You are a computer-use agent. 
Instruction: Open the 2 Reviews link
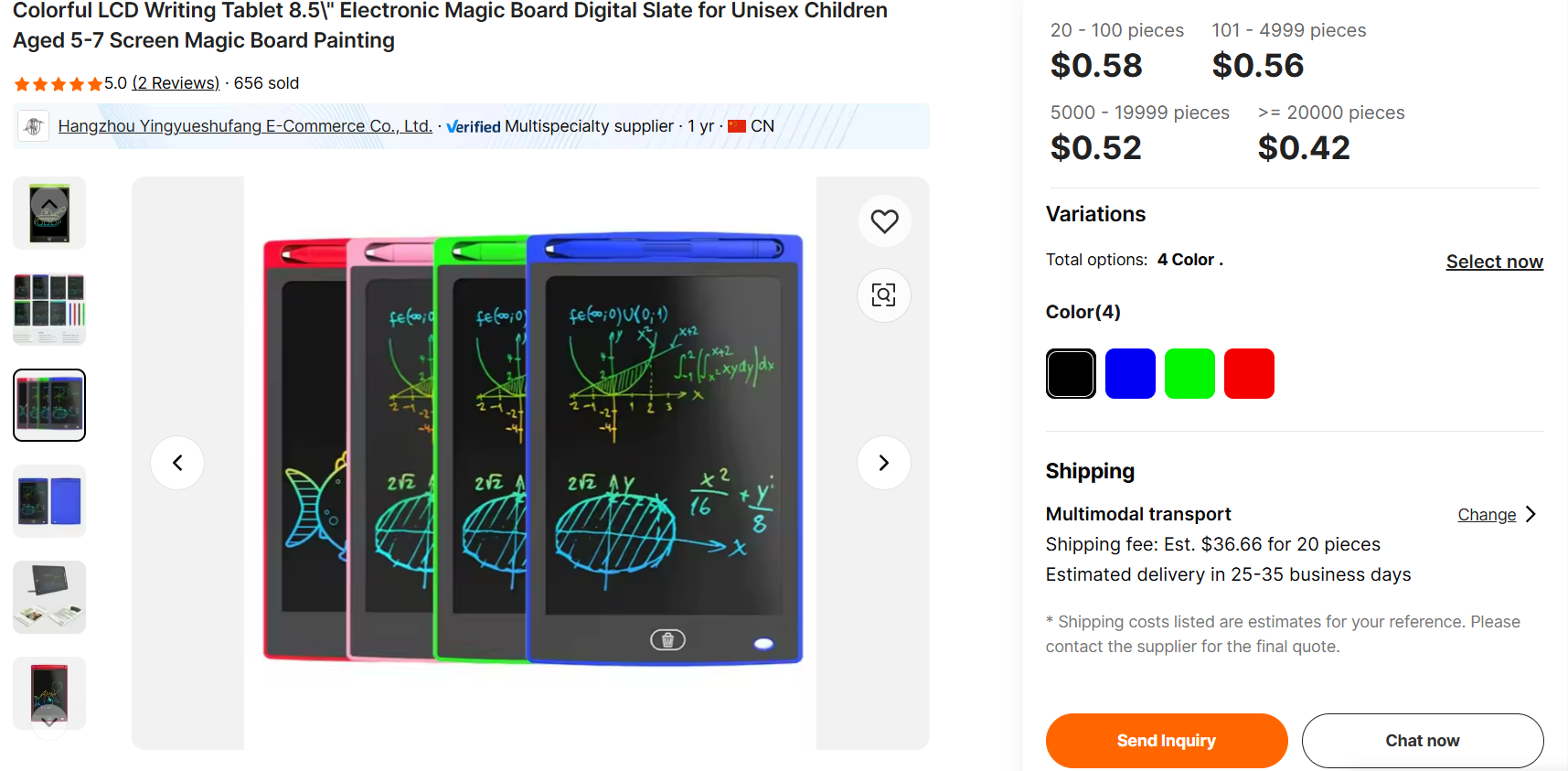(x=176, y=82)
